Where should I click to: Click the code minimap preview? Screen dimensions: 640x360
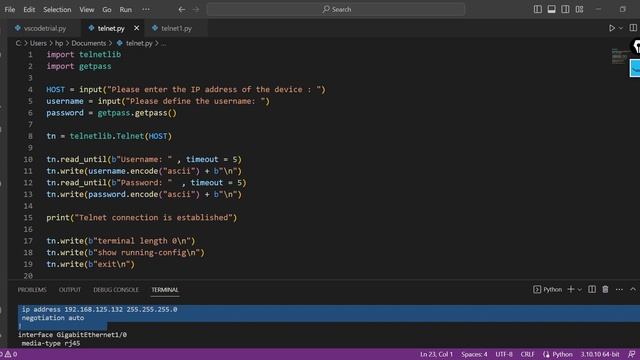click(x=619, y=56)
